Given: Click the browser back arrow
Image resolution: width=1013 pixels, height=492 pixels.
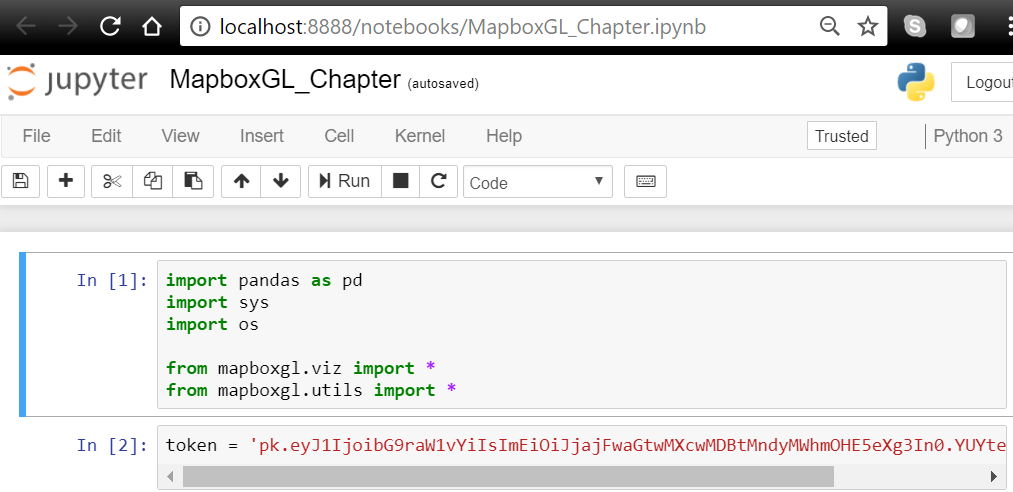Looking at the screenshot, I should (x=25, y=26).
